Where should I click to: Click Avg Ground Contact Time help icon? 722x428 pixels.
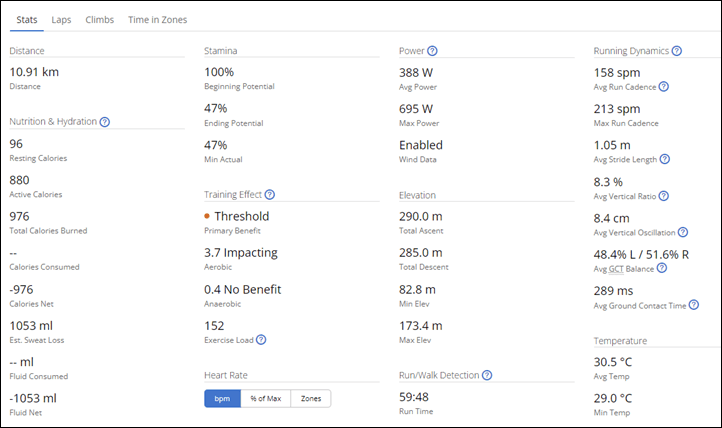(694, 305)
